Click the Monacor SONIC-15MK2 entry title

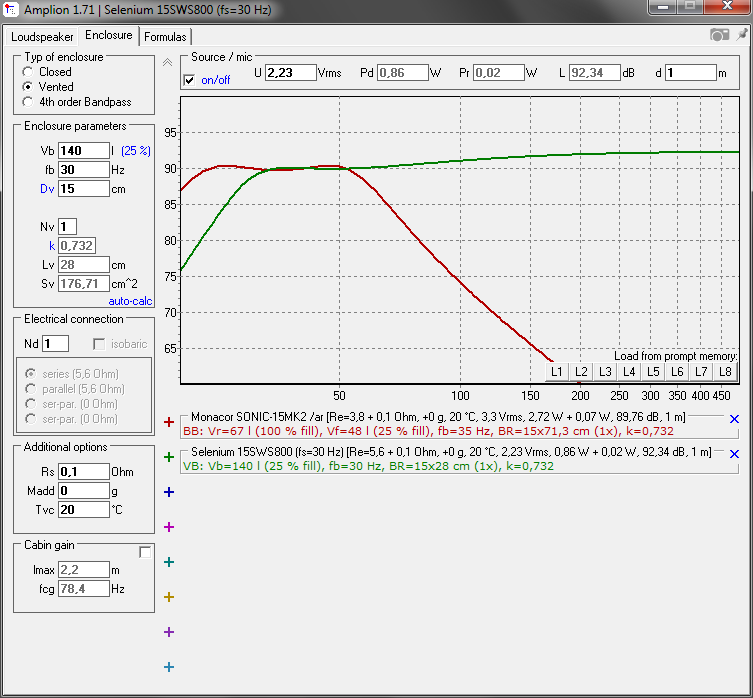[x=438, y=417]
